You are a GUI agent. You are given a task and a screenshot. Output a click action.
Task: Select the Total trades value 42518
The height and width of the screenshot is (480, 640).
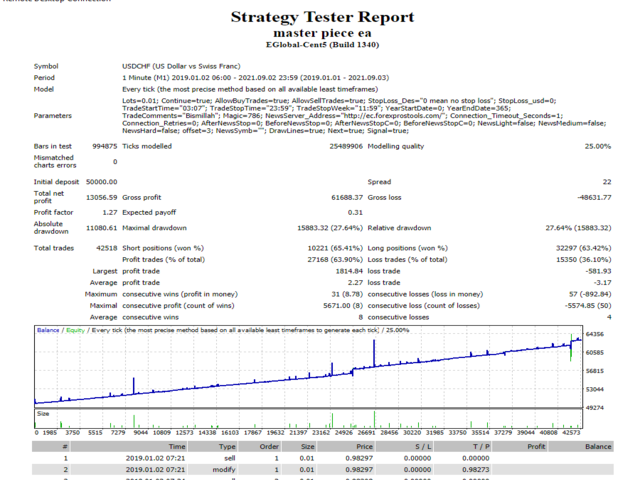(x=107, y=248)
